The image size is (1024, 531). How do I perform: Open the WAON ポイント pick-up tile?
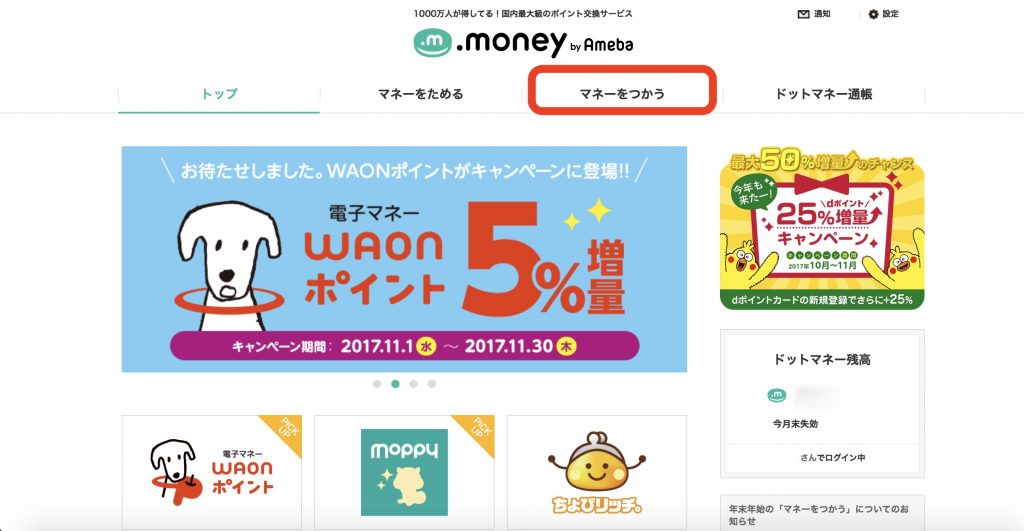click(x=212, y=472)
